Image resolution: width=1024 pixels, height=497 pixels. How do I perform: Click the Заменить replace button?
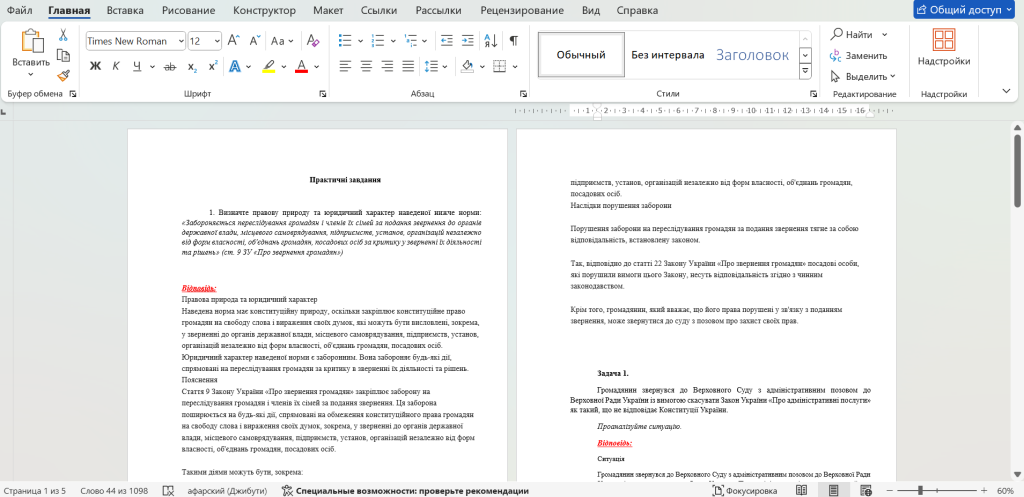858,55
